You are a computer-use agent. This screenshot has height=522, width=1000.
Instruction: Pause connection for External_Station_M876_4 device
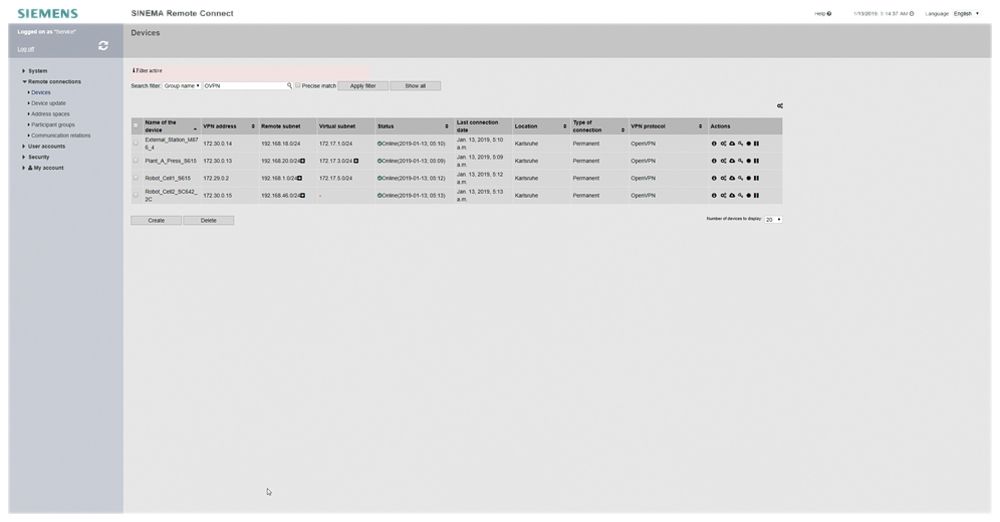[756, 143]
